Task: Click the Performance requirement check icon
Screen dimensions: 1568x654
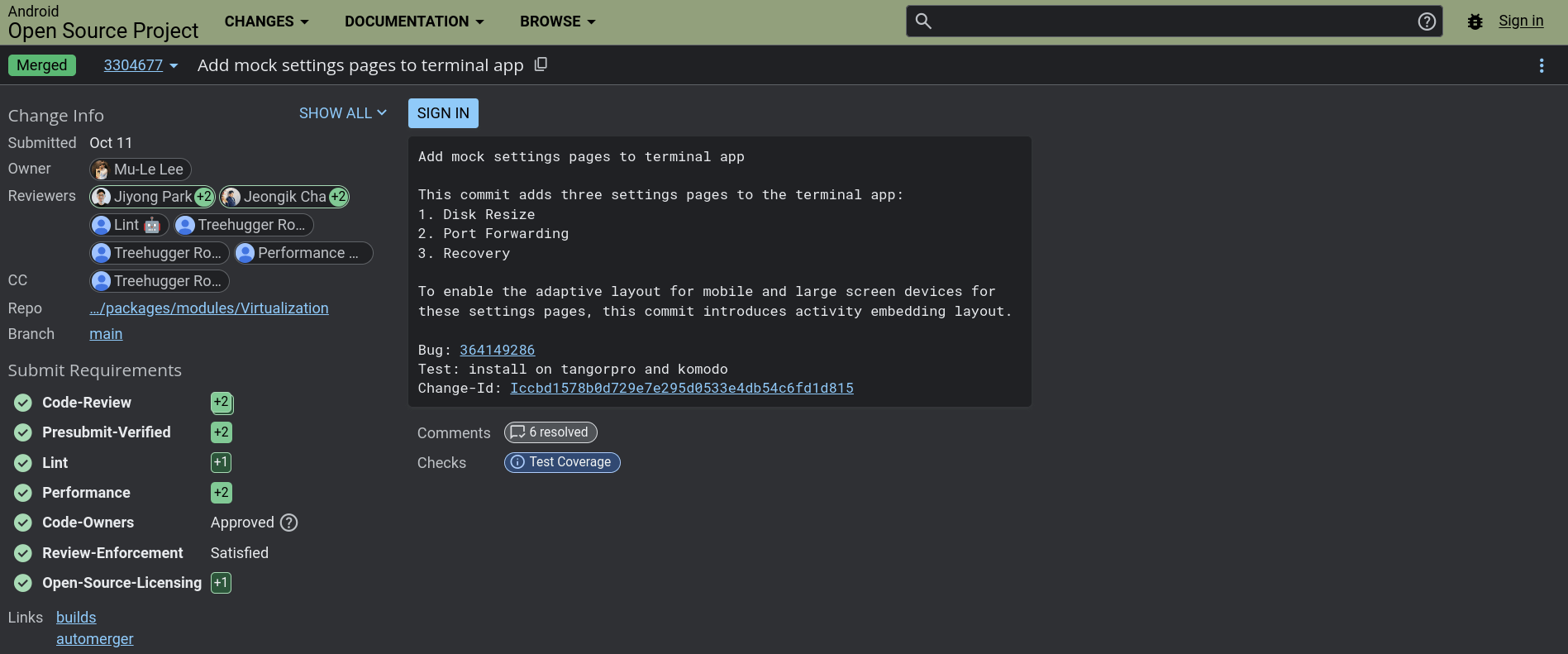Action: [x=23, y=493]
